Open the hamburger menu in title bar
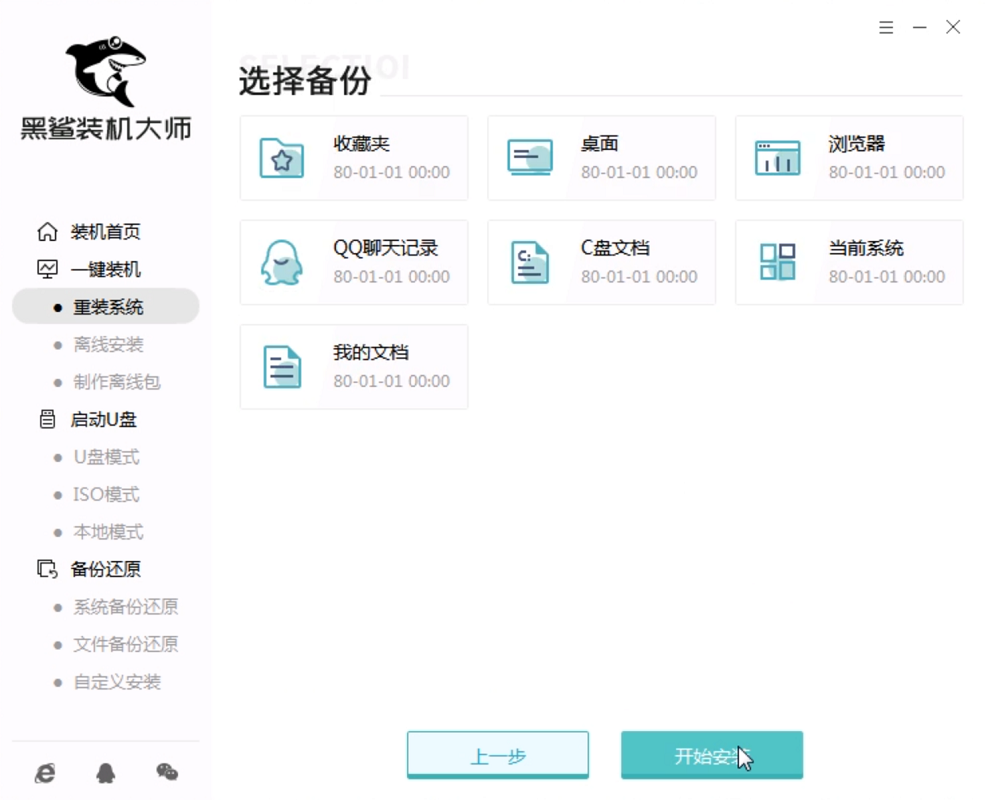Viewport: 986px width, 800px height. tap(886, 27)
